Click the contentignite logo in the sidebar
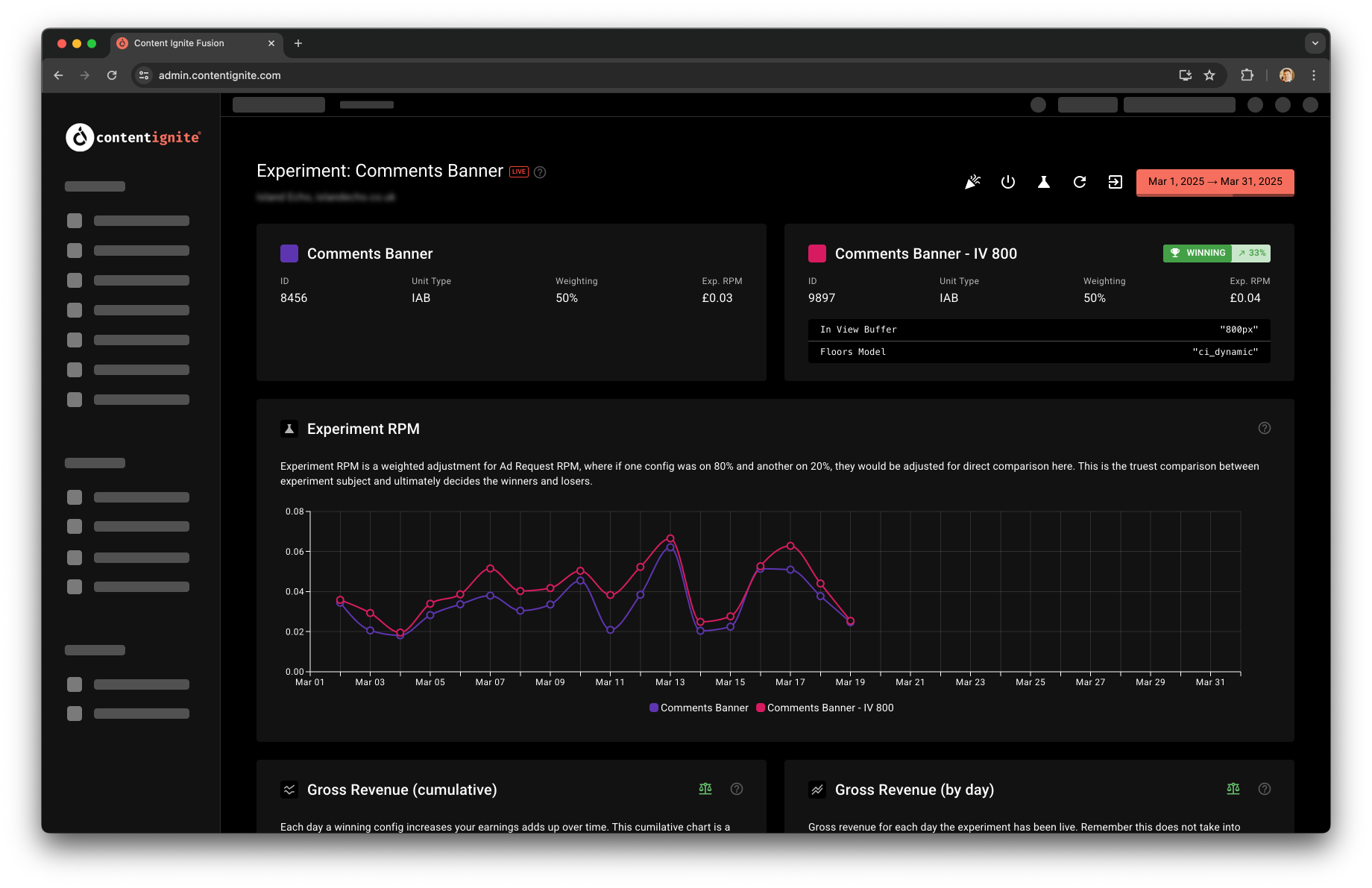The width and height of the screenshot is (1372, 888). pos(133,137)
